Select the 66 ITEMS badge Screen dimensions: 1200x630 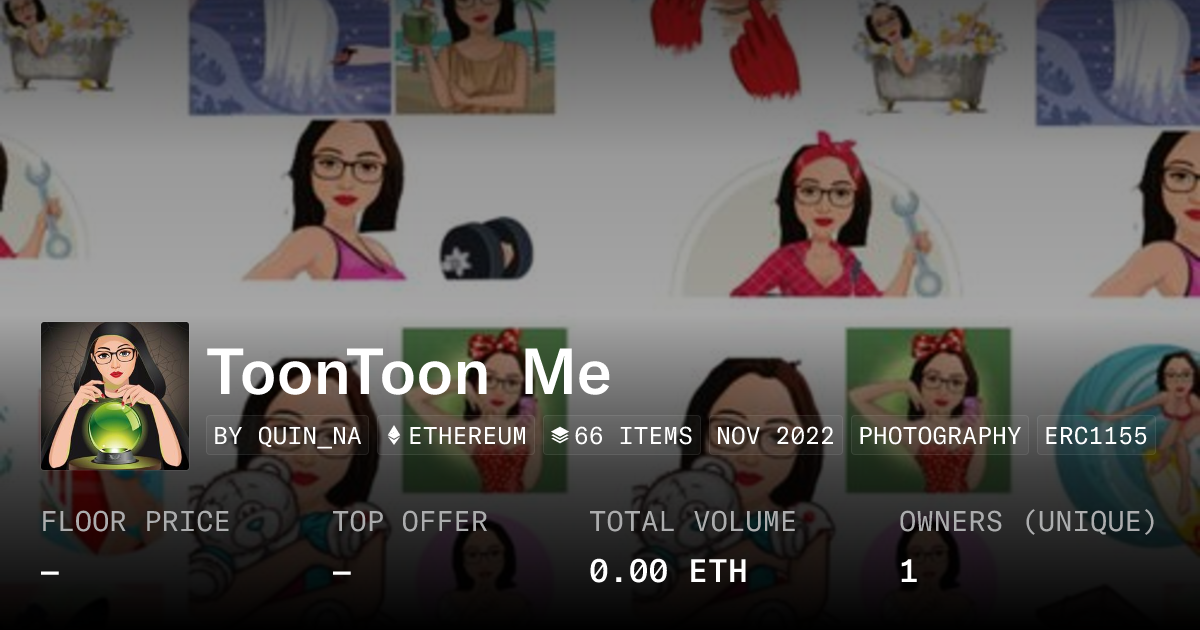tap(622, 436)
